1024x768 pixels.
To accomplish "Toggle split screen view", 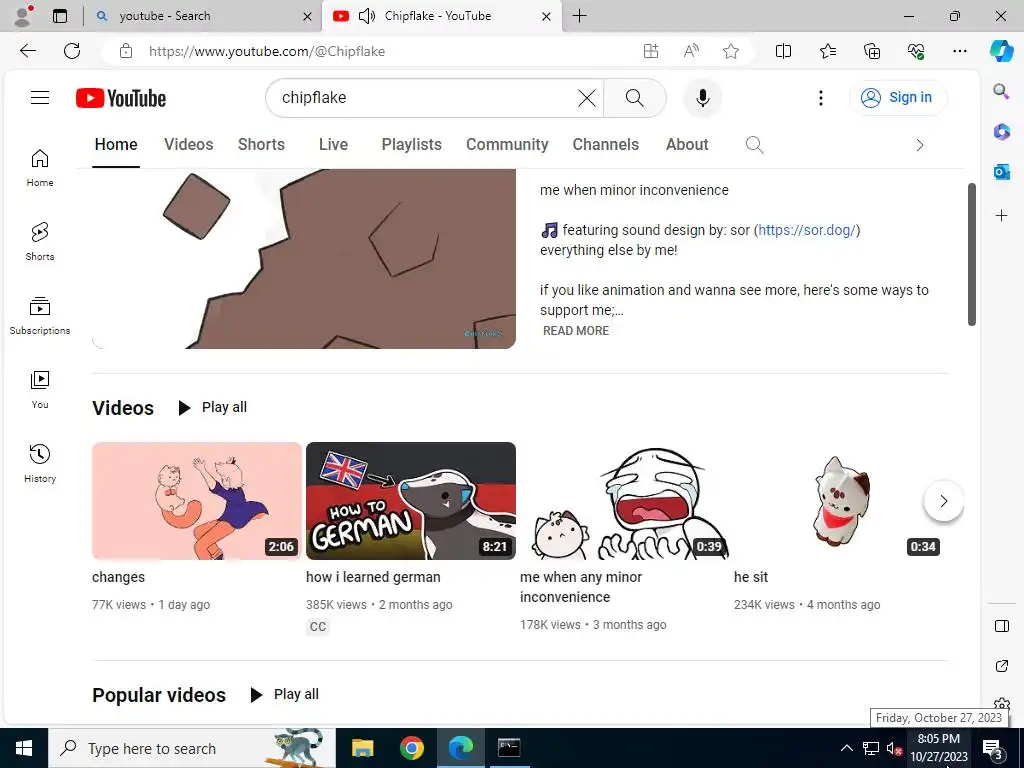I will (783, 51).
